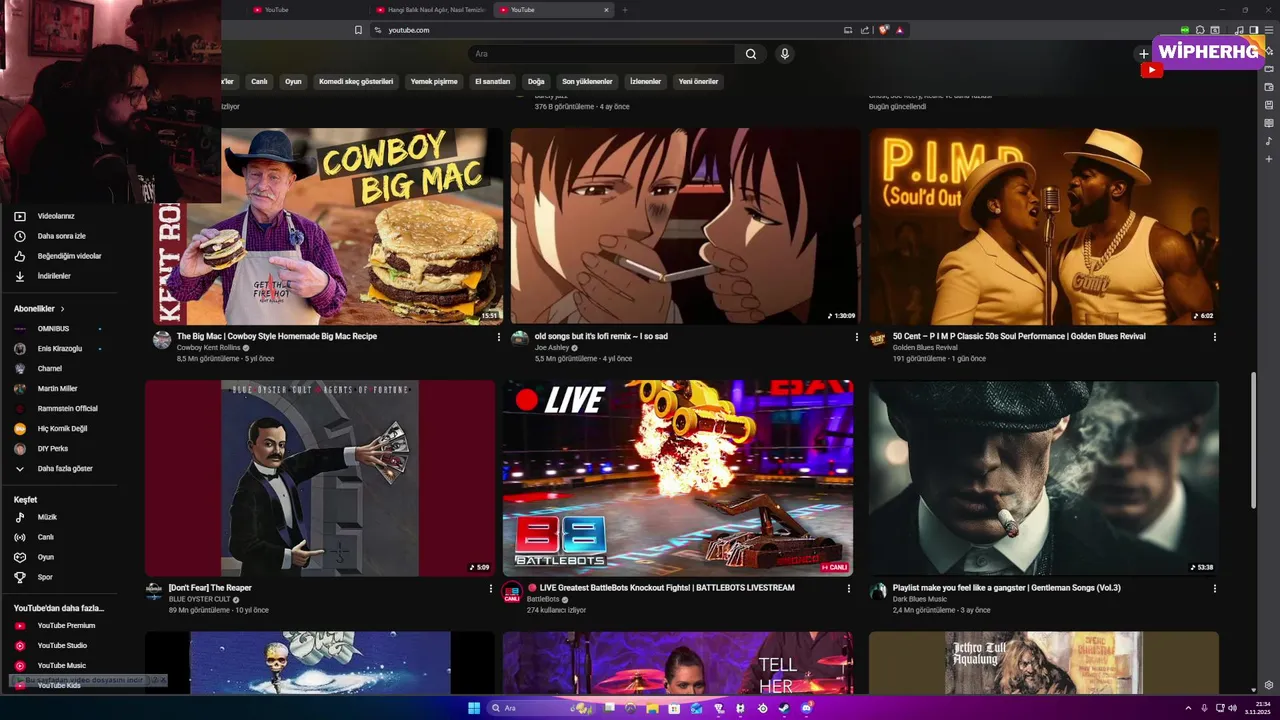Open 'Müzik' in Keşfet section

(x=47, y=517)
